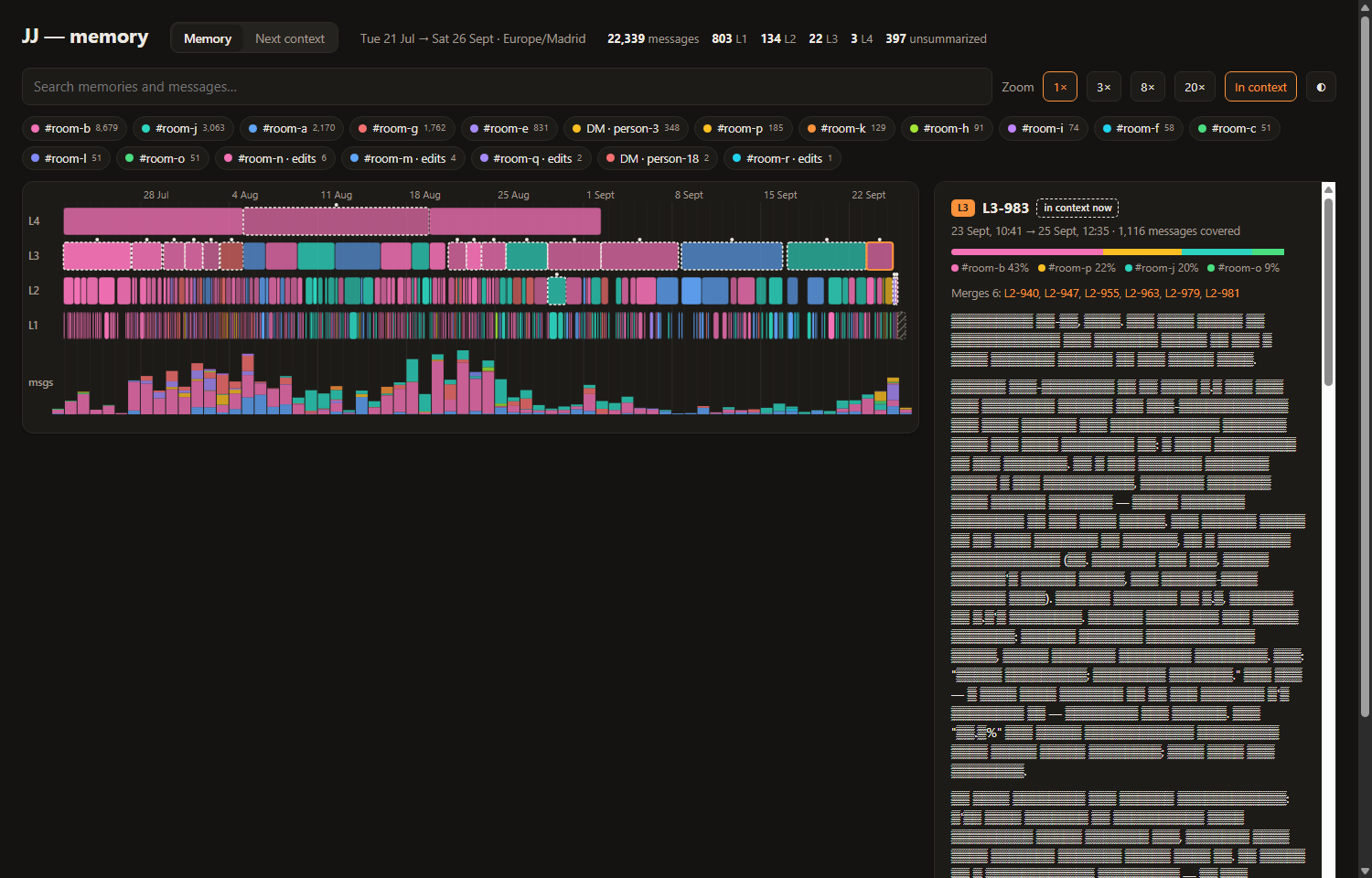
Task: Click the detail panel scroll-up arrow
Action: (x=1329, y=189)
